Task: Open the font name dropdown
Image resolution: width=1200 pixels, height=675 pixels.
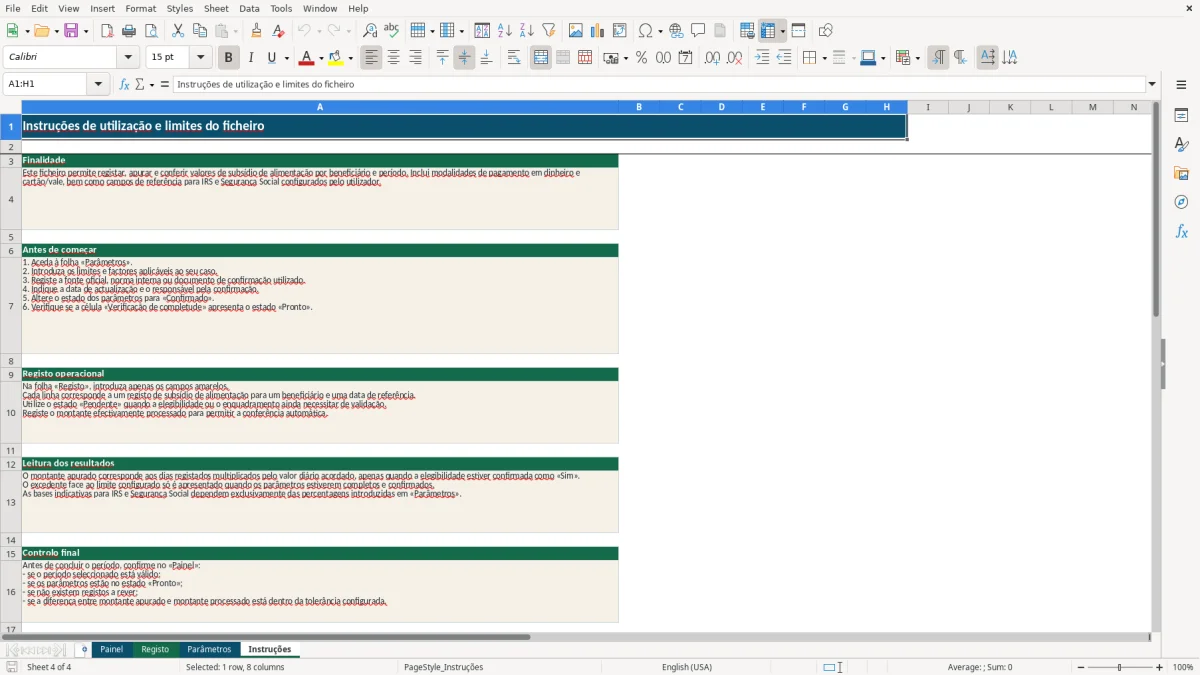Action: [128, 58]
